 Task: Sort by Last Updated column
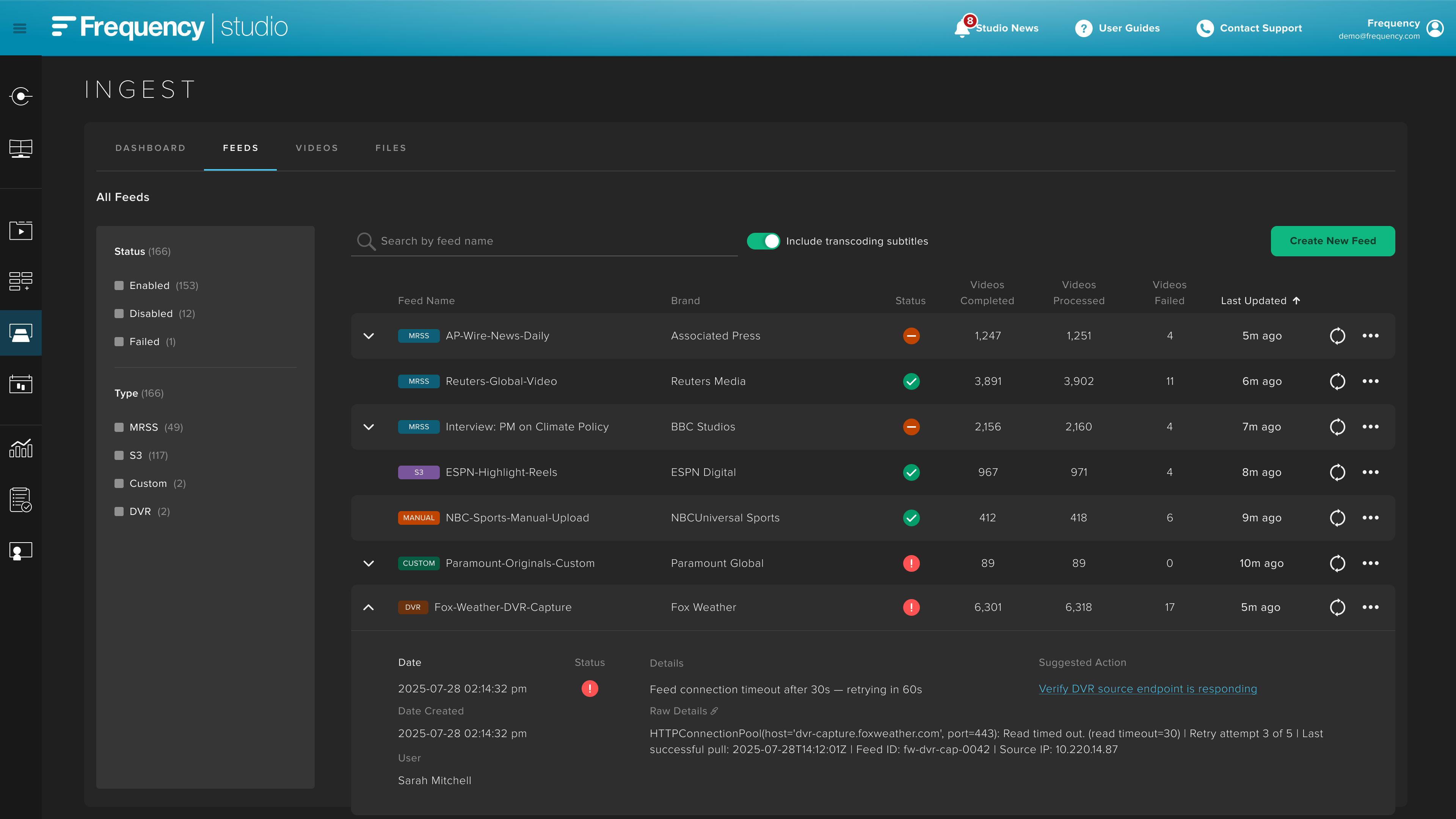pyautogui.click(x=1260, y=301)
